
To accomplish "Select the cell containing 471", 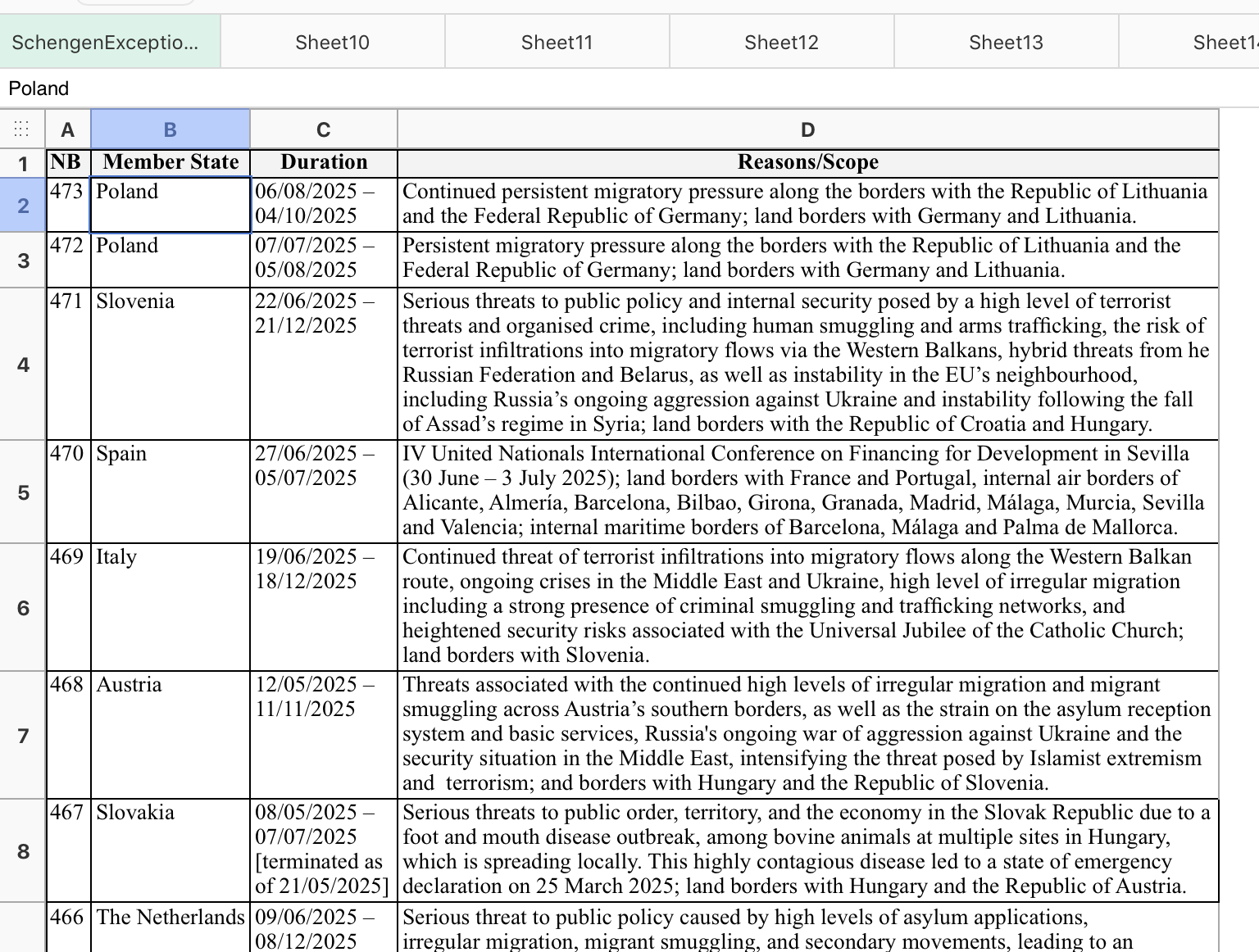I will tap(68, 364).
